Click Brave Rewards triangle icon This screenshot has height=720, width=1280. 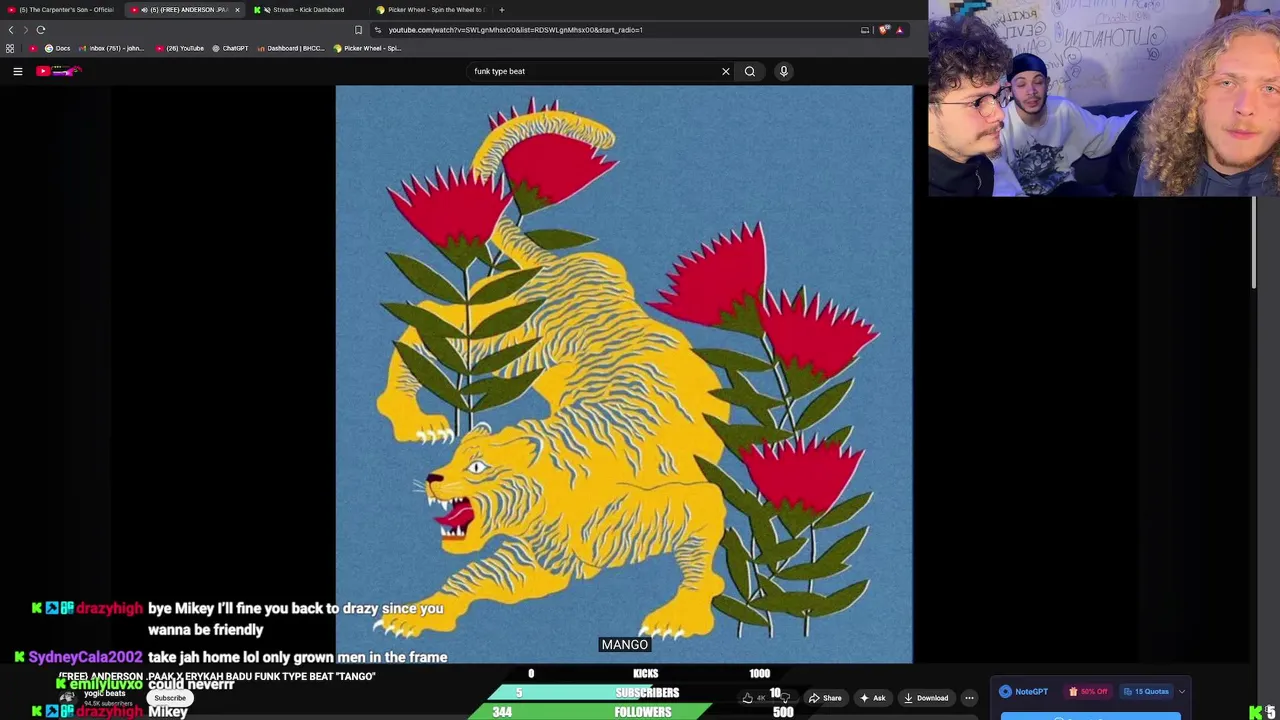[x=899, y=30]
